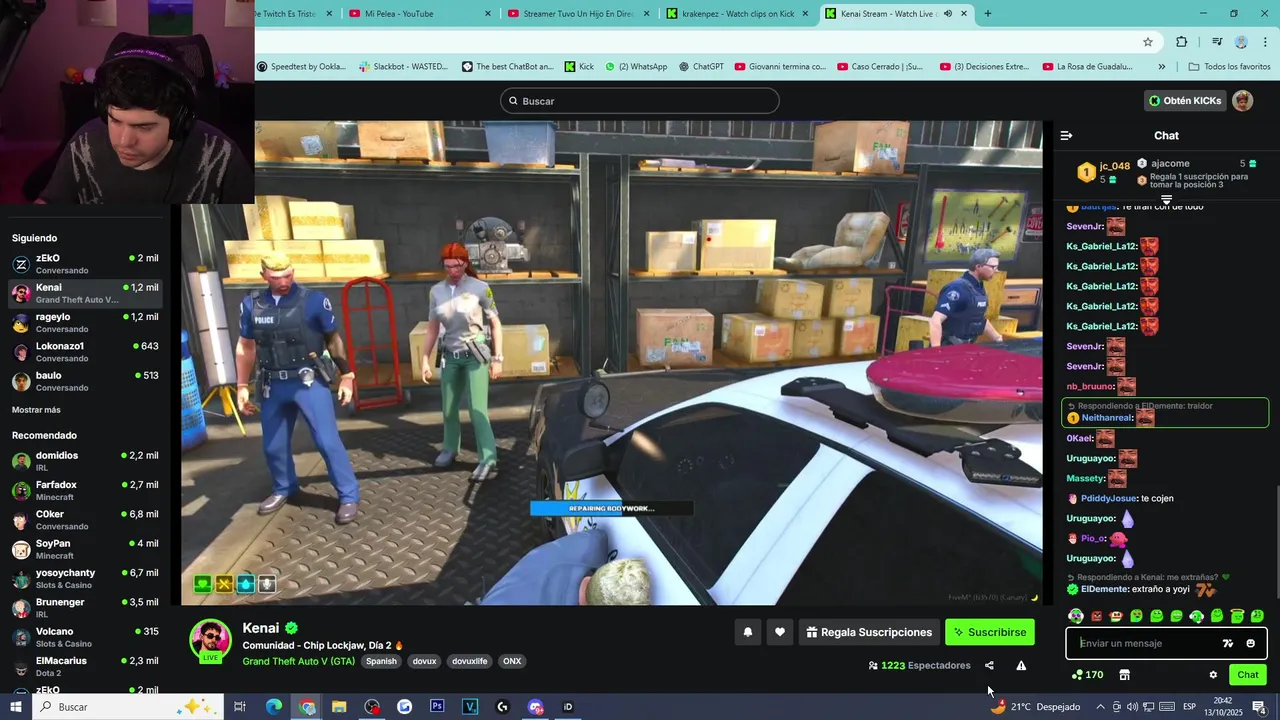Open the Chrome three-dot menu
The width and height of the screenshot is (1280, 720).
pyautogui.click(x=1266, y=42)
